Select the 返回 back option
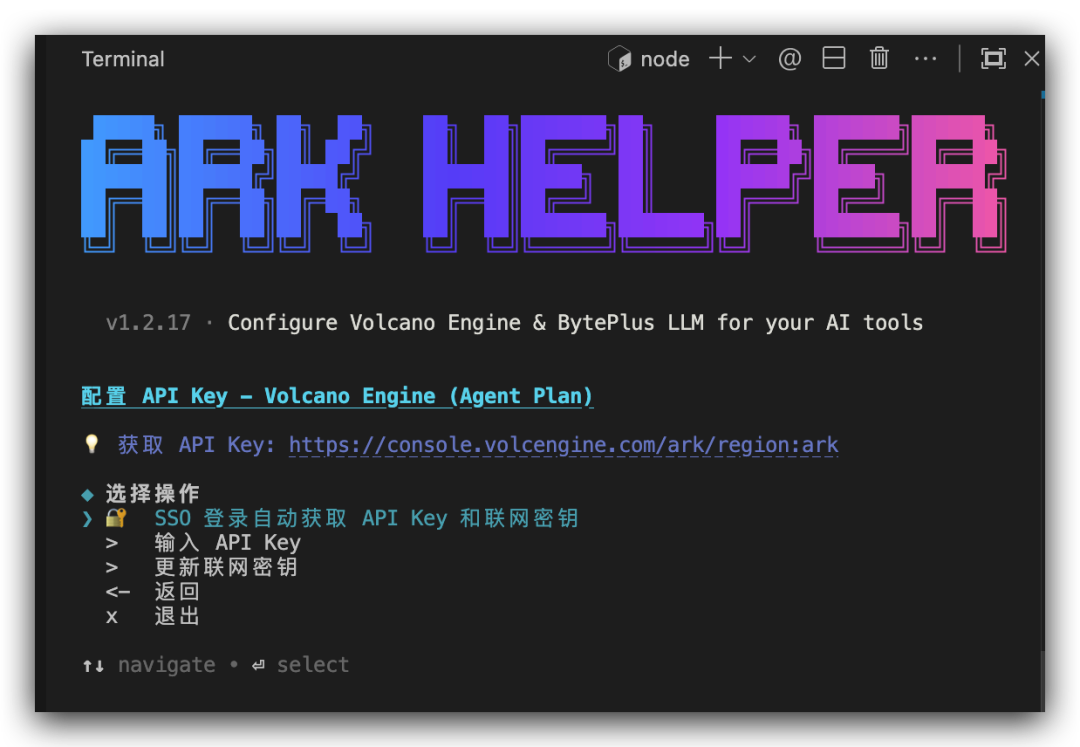The width and height of the screenshot is (1080, 747). [x=177, y=591]
